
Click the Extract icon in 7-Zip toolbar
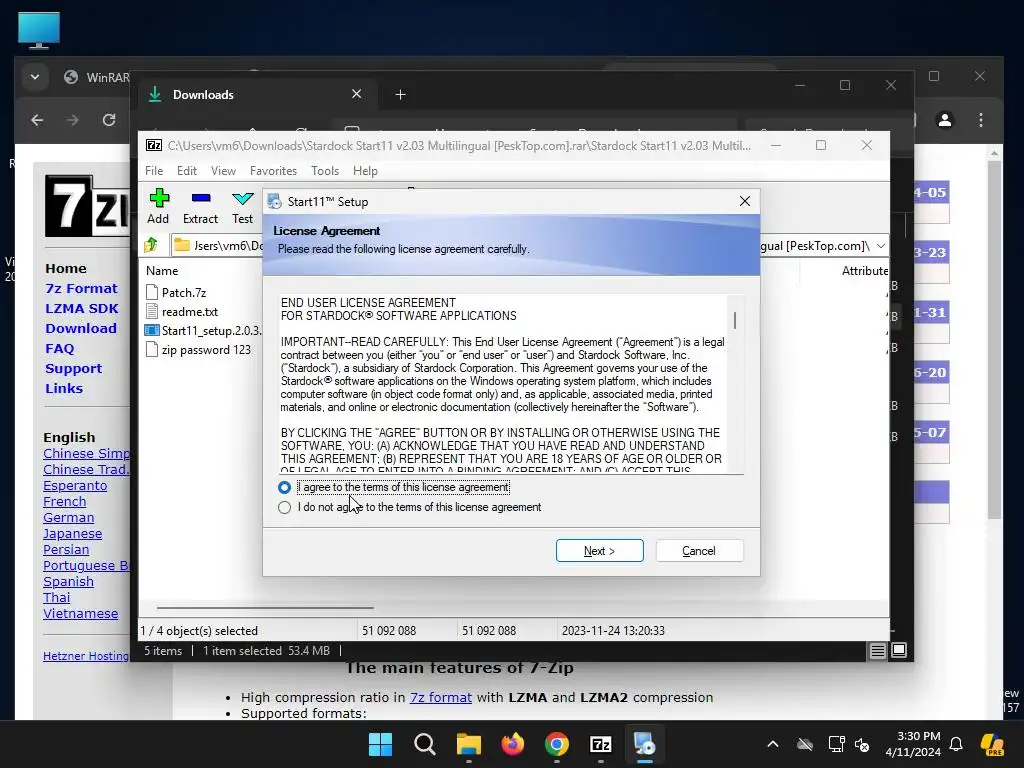[200, 206]
